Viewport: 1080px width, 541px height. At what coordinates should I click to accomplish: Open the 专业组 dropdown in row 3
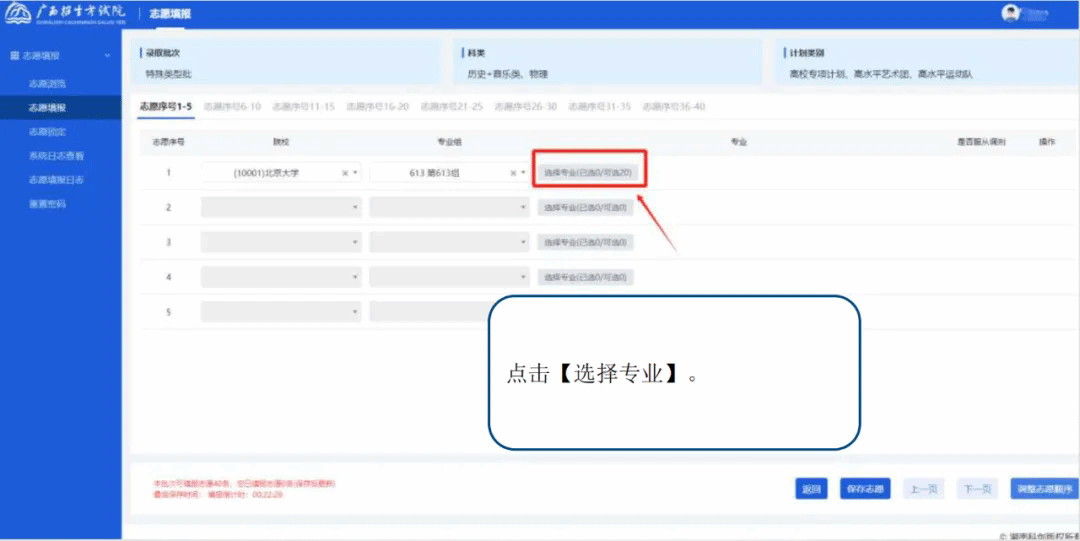point(448,243)
